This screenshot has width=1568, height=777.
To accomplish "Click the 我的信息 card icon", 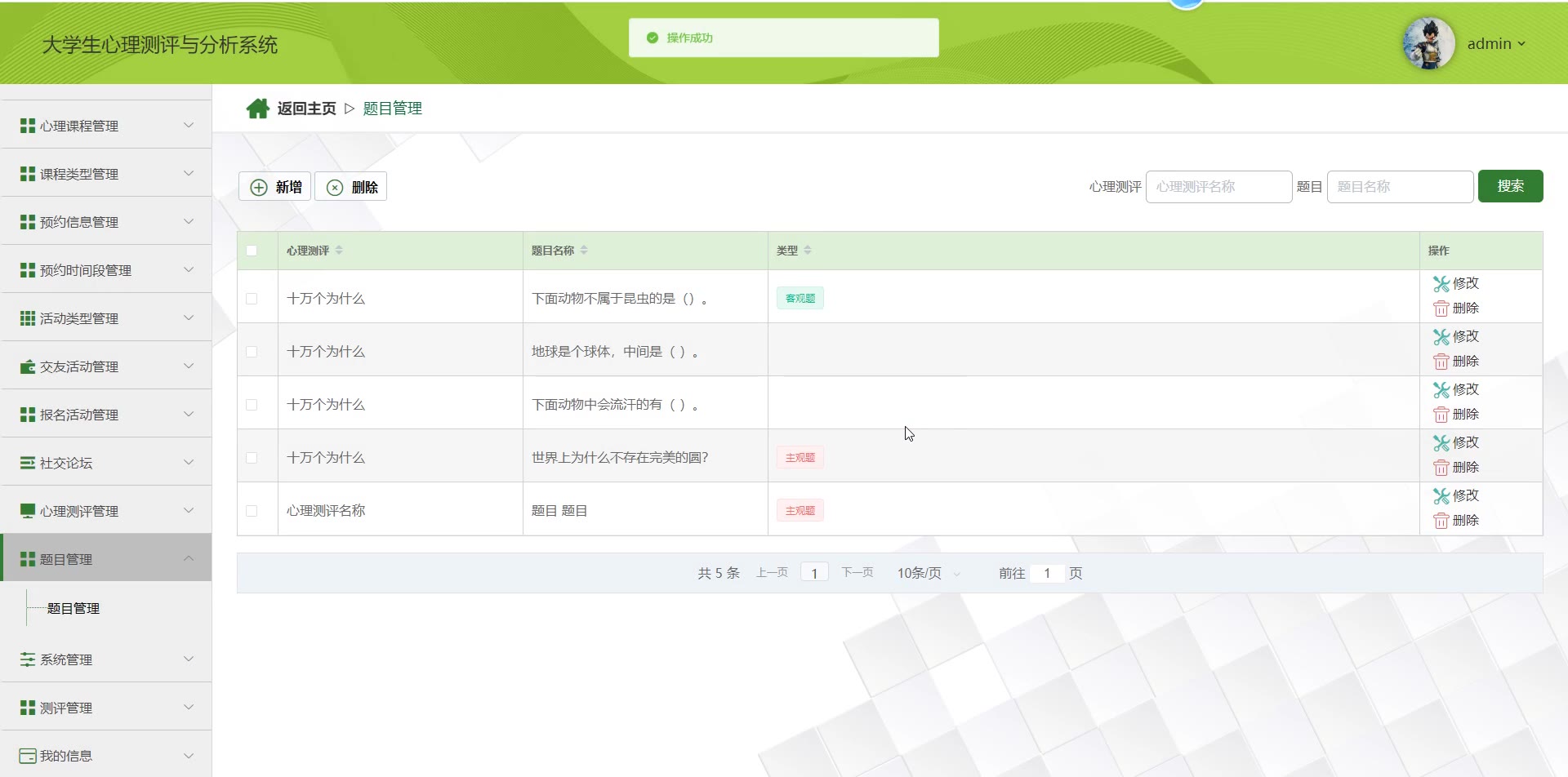I will (x=28, y=756).
